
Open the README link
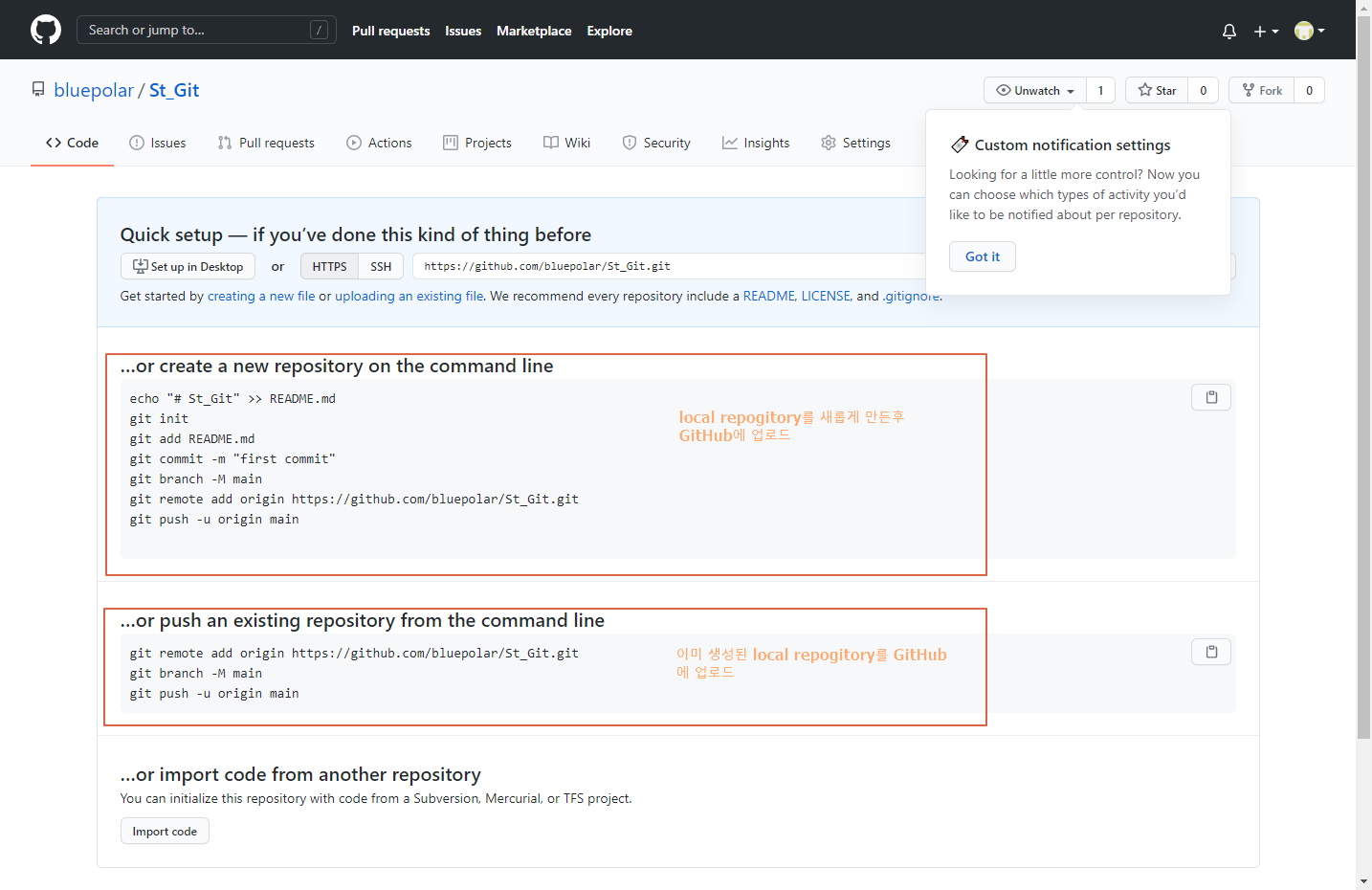[x=768, y=296]
